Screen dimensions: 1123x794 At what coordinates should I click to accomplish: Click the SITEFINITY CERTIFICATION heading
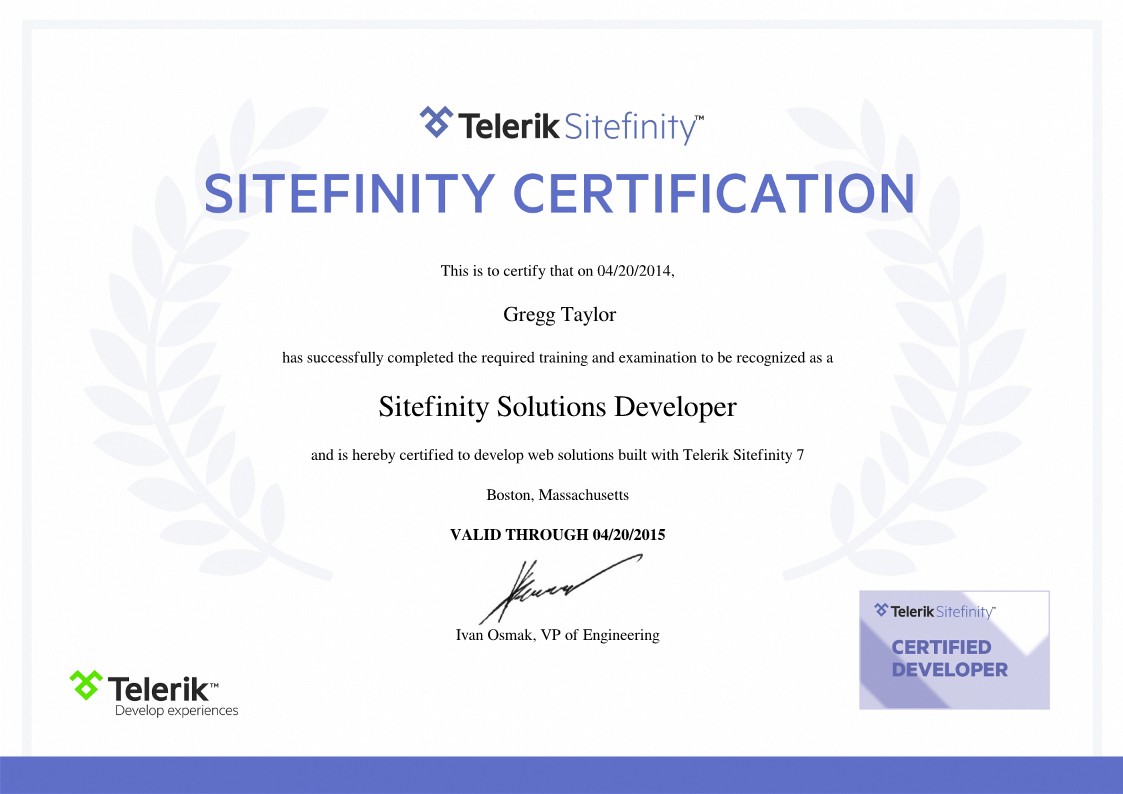click(x=559, y=193)
